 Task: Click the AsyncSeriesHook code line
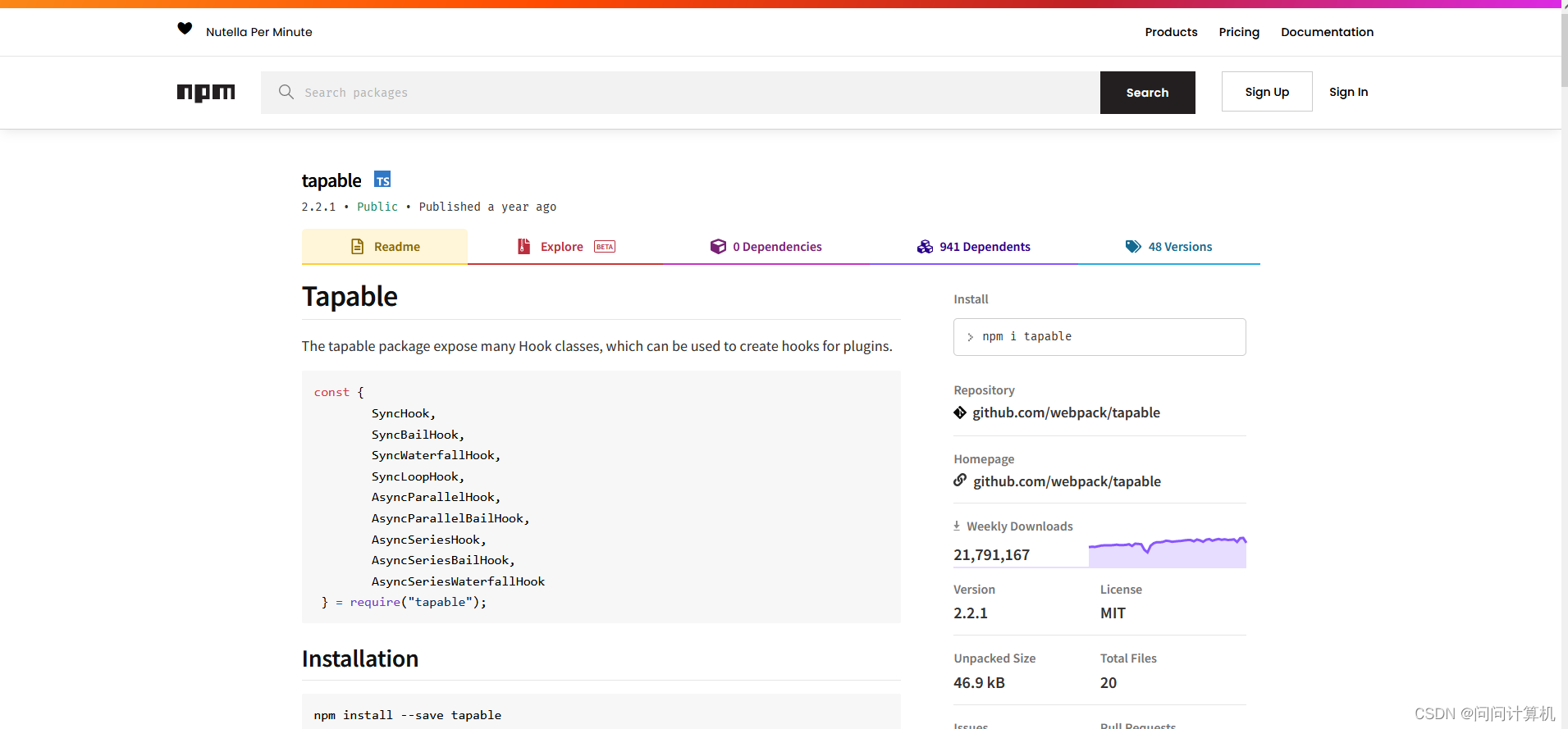click(x=428, y=540)
